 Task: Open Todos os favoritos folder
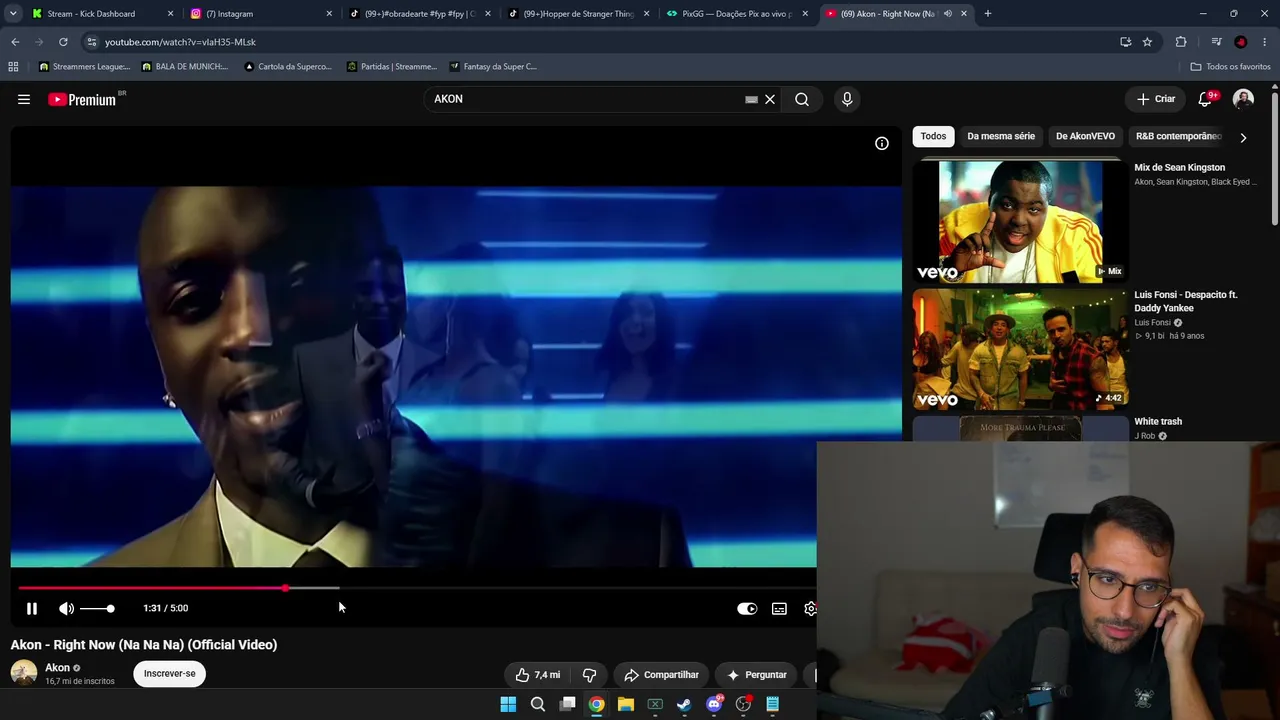[x=1230, y=67]
